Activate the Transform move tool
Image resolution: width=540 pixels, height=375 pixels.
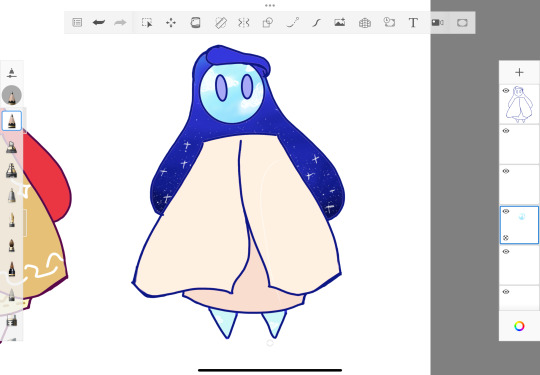[x=171, y=23]
